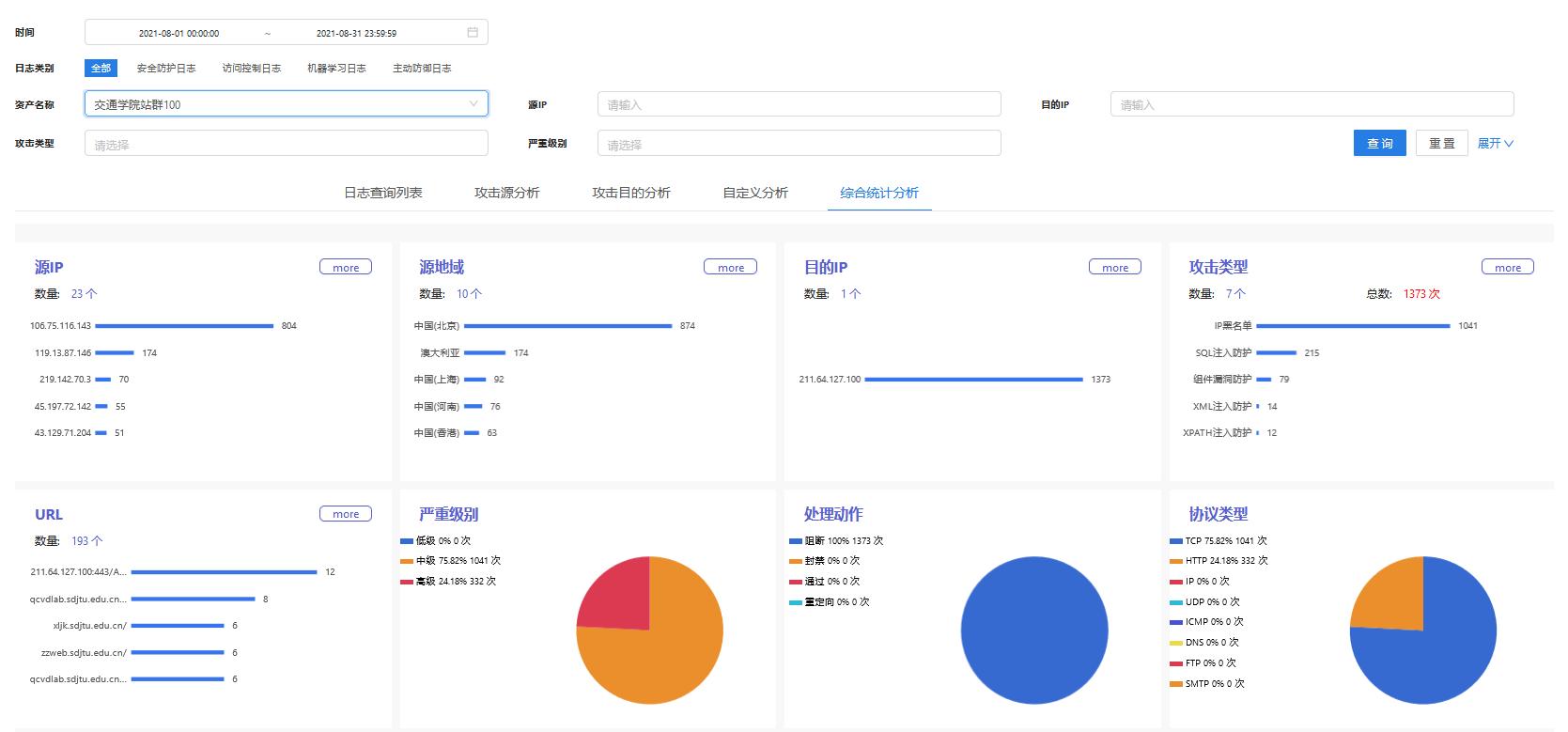The height and width of the screenshot is (732, 1568).
Task: Switch to 攻击源分析 tab
Action: (x=507, y=193)
